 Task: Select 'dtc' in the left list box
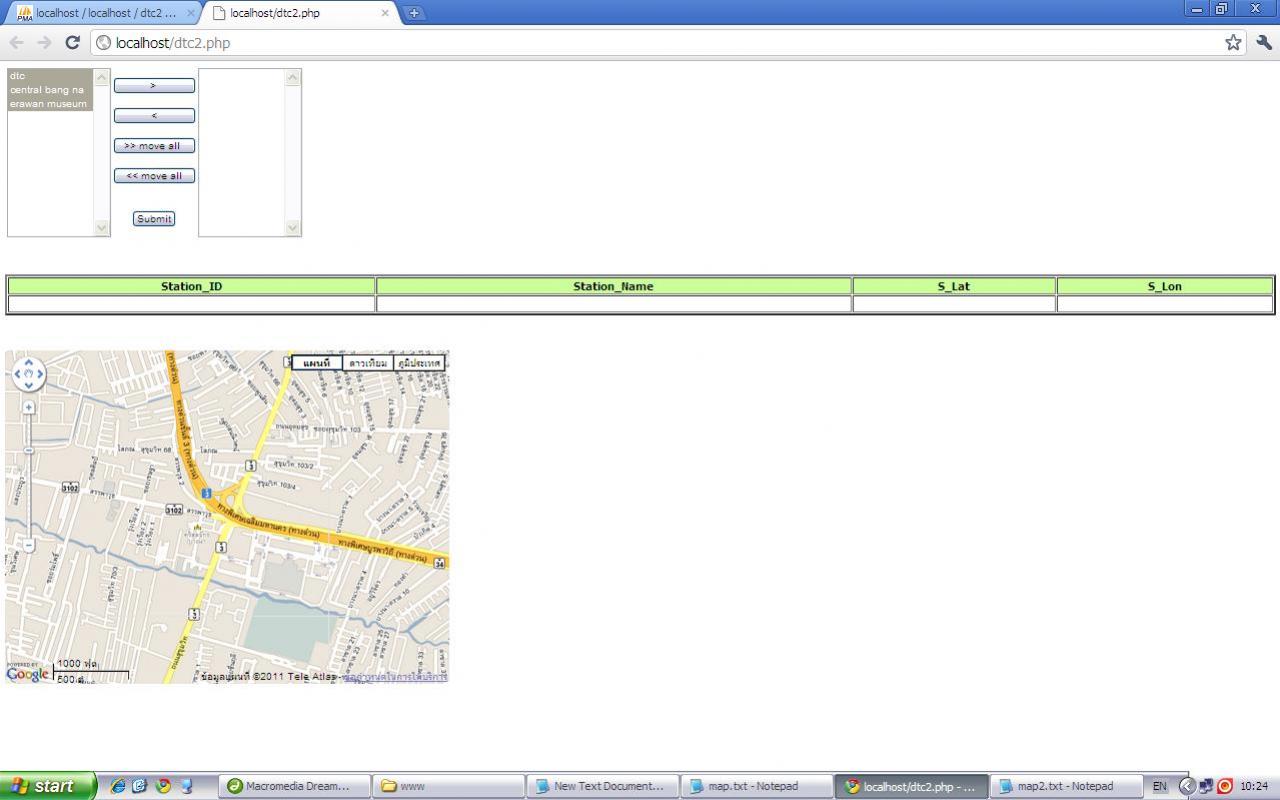[50, 76]
